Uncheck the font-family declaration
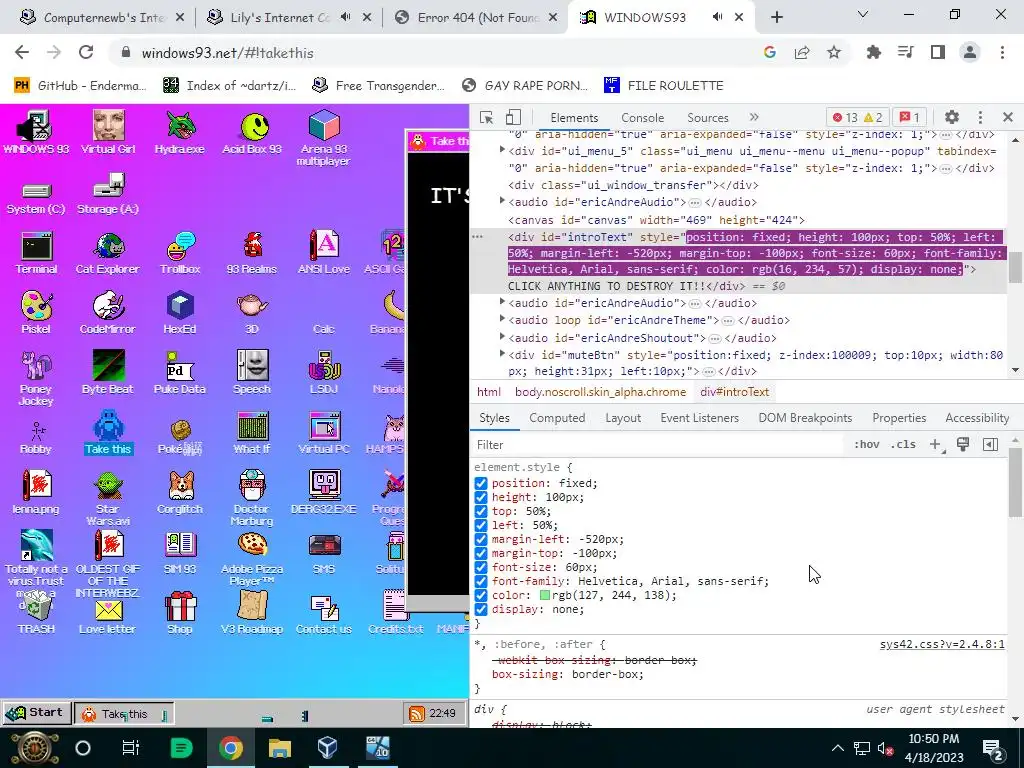1024x768 pixels. (x=481, y=581)
